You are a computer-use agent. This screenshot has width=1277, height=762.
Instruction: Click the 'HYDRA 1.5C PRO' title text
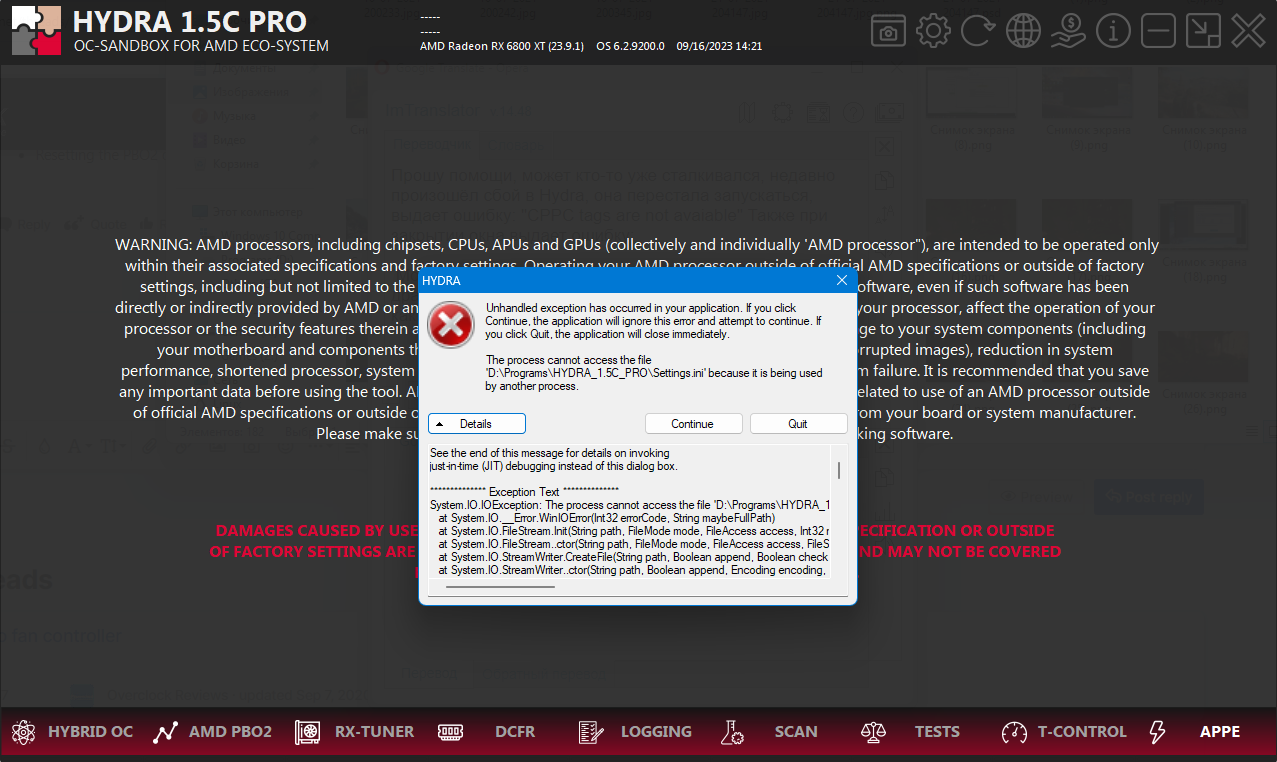coord(190,21)
